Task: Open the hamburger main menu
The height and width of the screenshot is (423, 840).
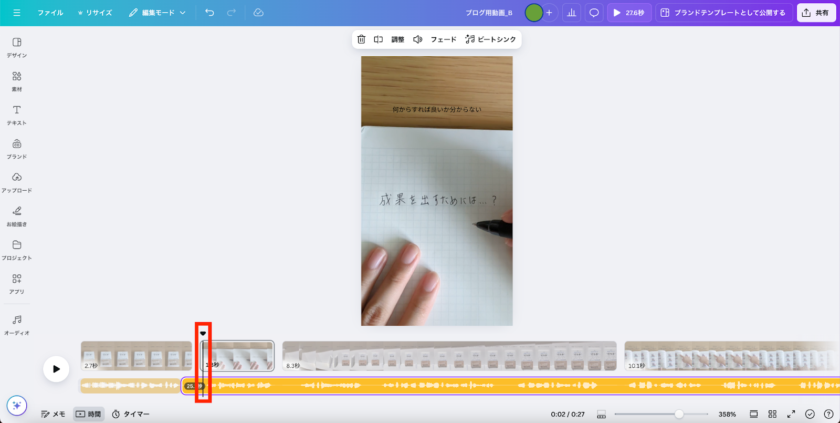Action: point(16,12)
